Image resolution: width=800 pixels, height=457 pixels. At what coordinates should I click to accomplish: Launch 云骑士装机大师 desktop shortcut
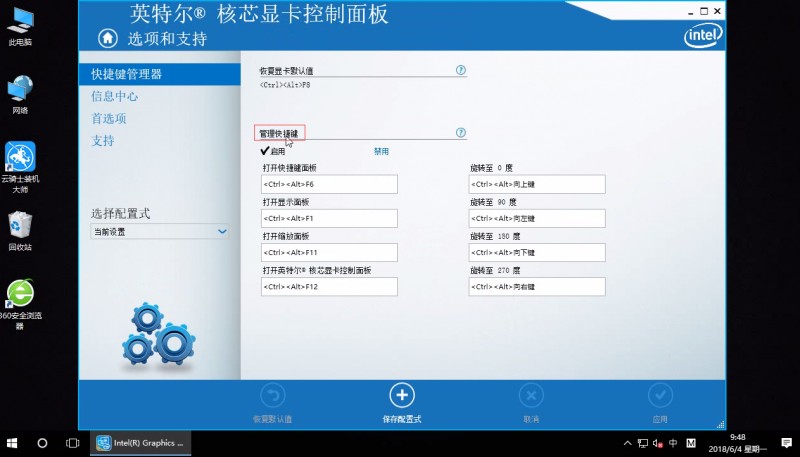[x=20, y=167]
